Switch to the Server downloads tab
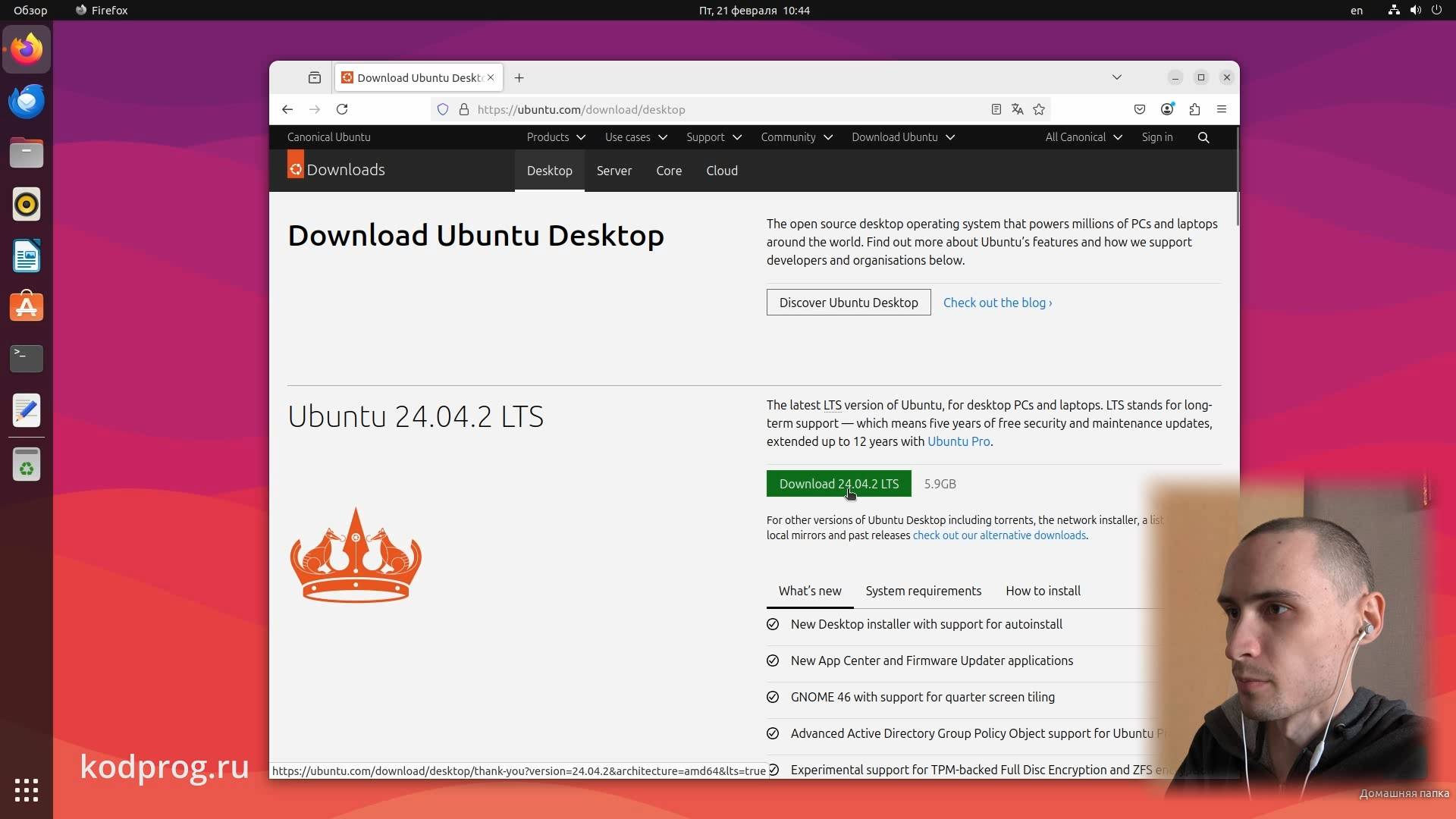 [614, 171]
